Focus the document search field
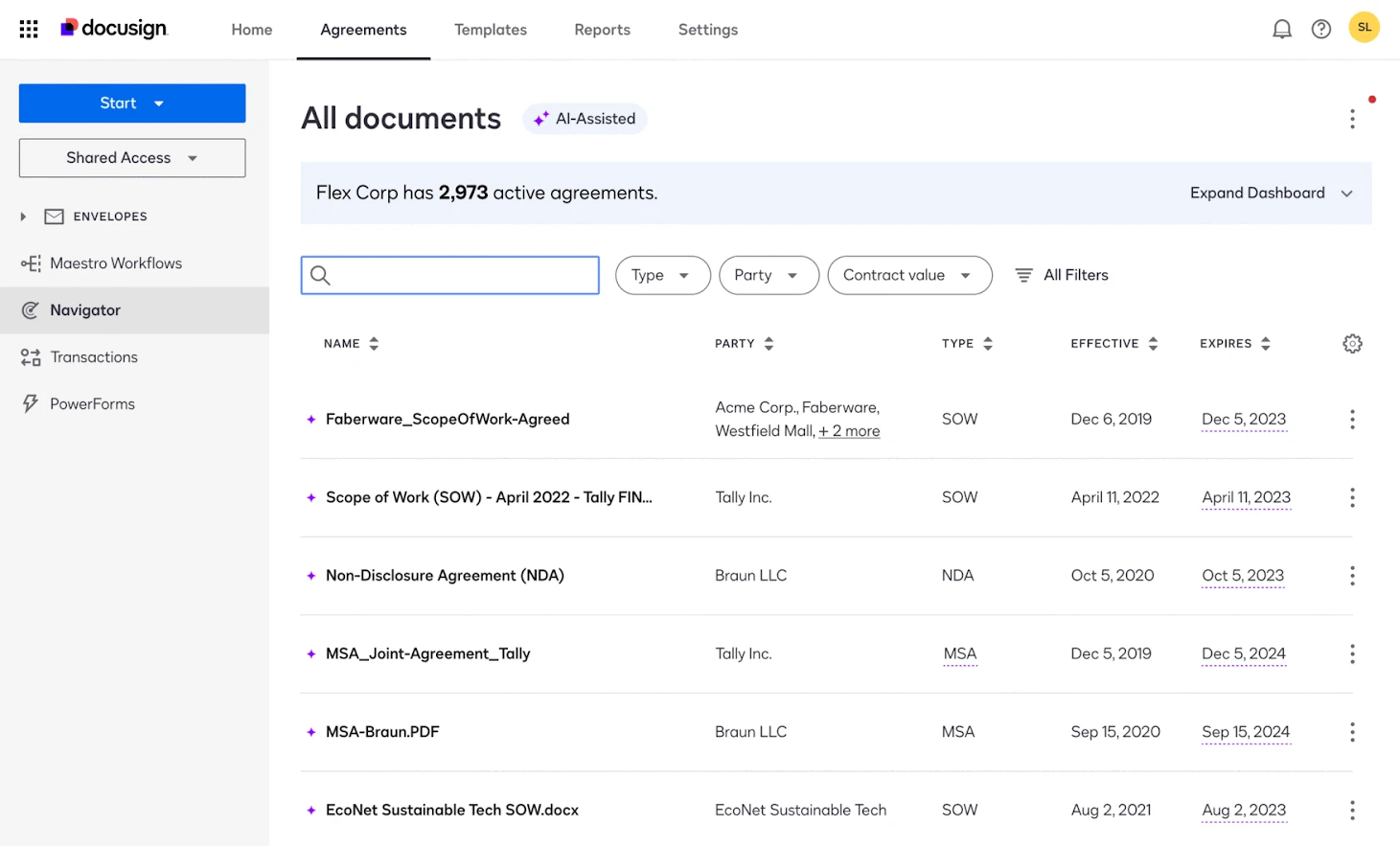 [x=462, y=275]
